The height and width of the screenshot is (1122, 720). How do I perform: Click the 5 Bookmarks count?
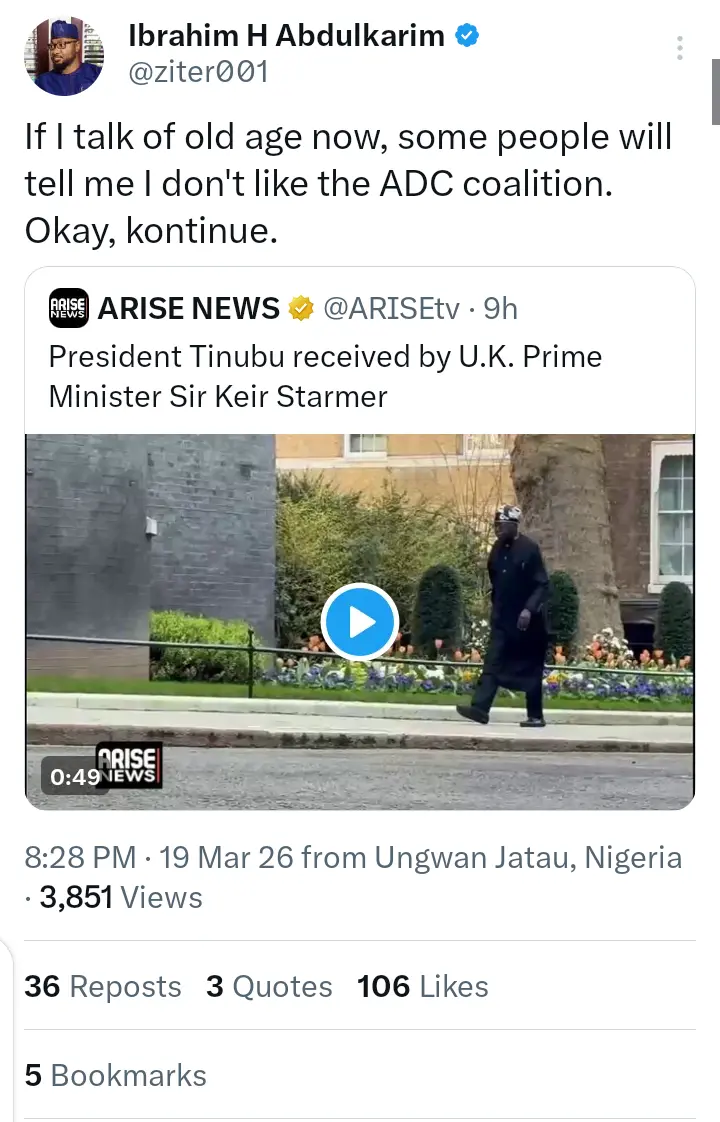[116, 1075]
